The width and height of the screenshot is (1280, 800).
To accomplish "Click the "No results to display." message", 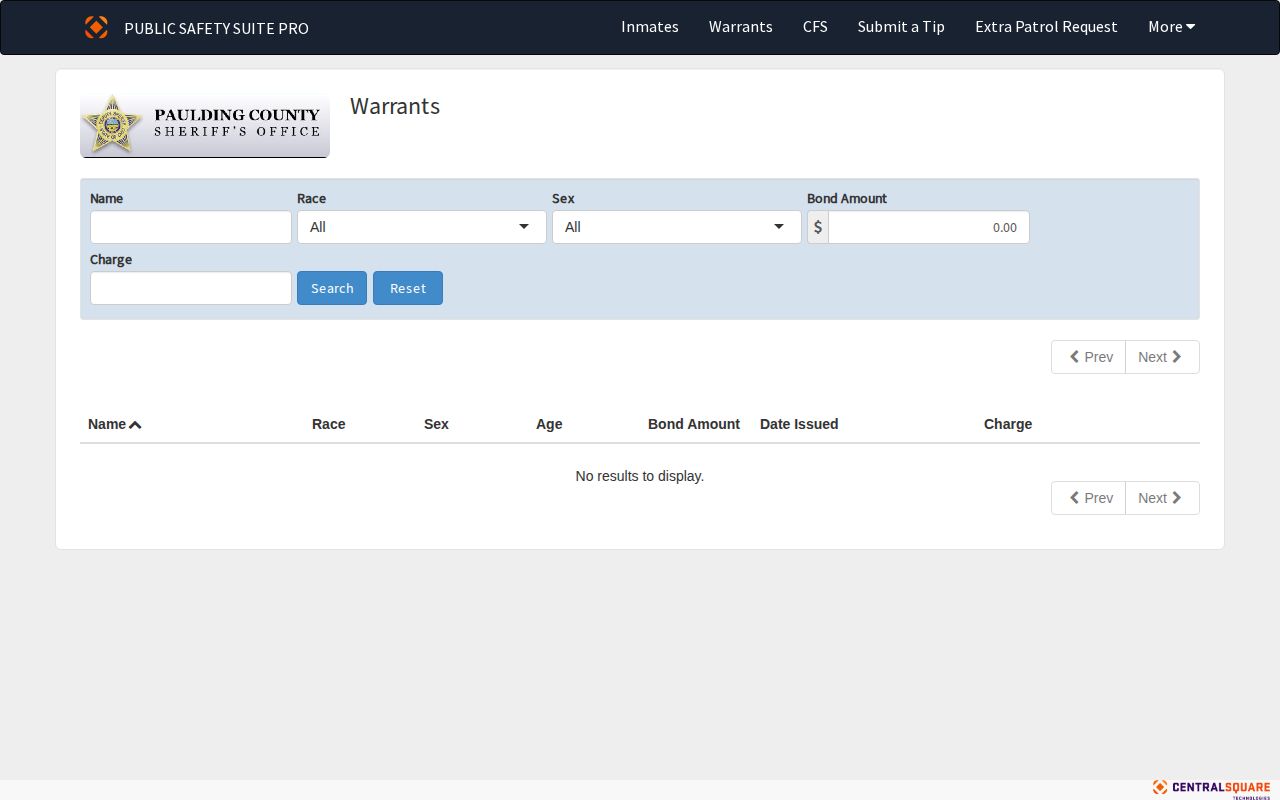I will tap(640, 476).
